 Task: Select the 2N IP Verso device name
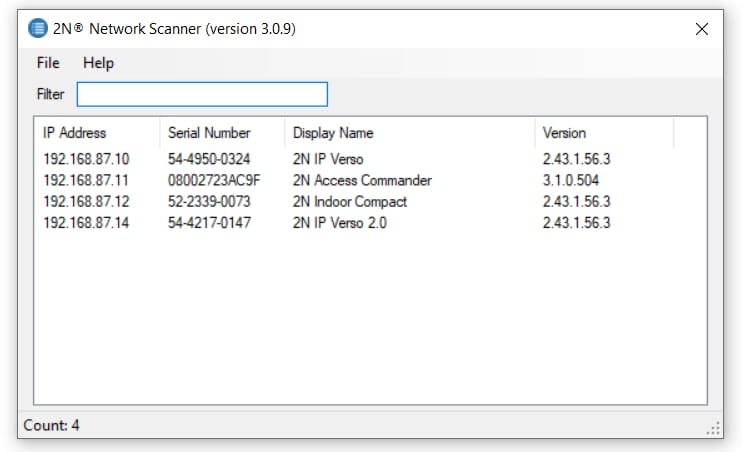(328, 159)
